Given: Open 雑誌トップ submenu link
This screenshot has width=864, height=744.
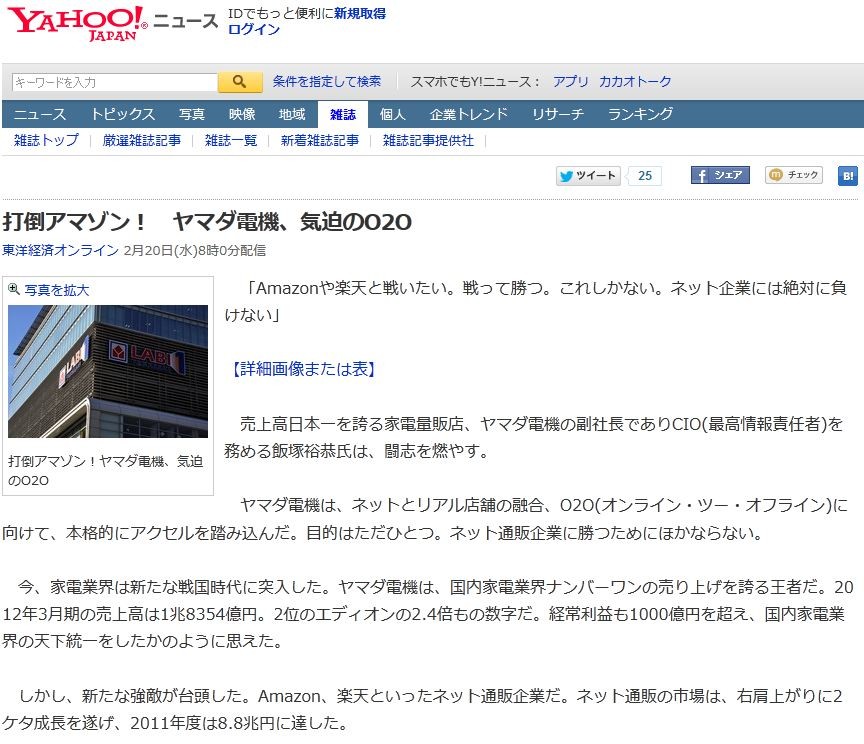Looking at the screenshot, I should tap(46, 141).
